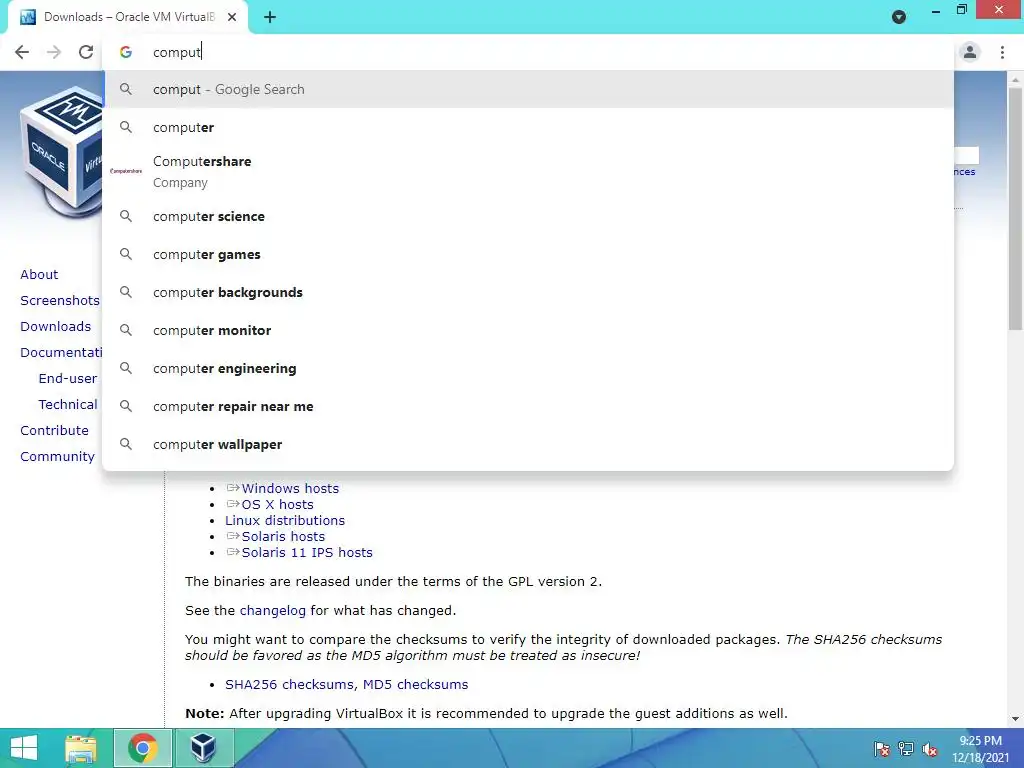Open the Linux distributions link
The image size is (1024, 768).
coord(285,520)
